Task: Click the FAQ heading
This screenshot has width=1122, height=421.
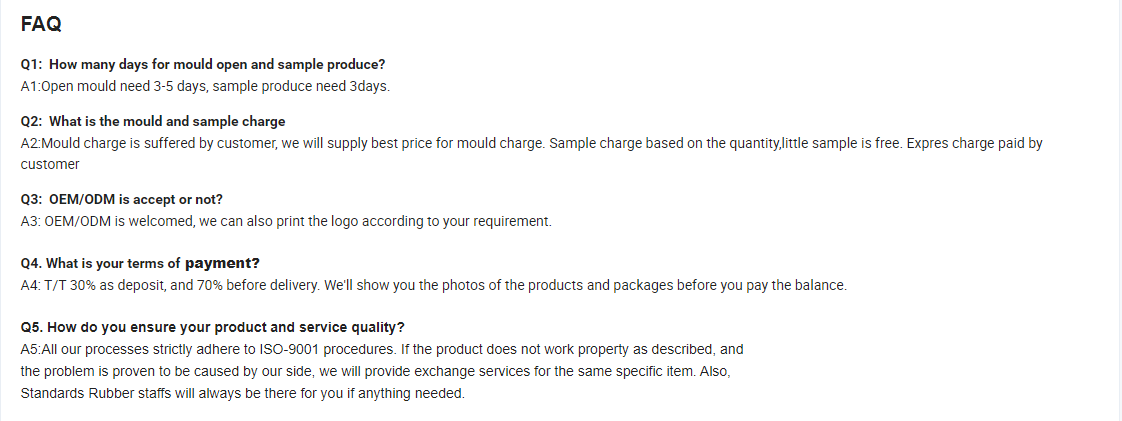Action: [41, 24]
